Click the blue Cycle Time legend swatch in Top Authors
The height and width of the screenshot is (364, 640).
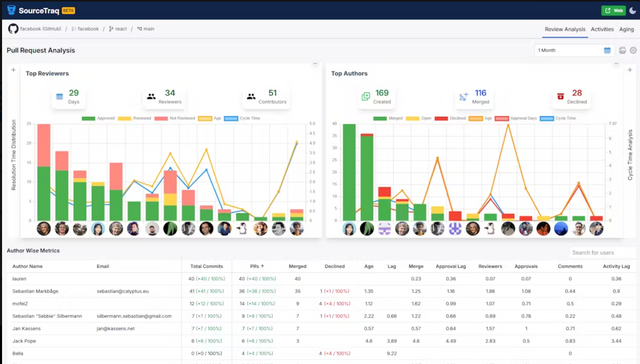(547, 118)
